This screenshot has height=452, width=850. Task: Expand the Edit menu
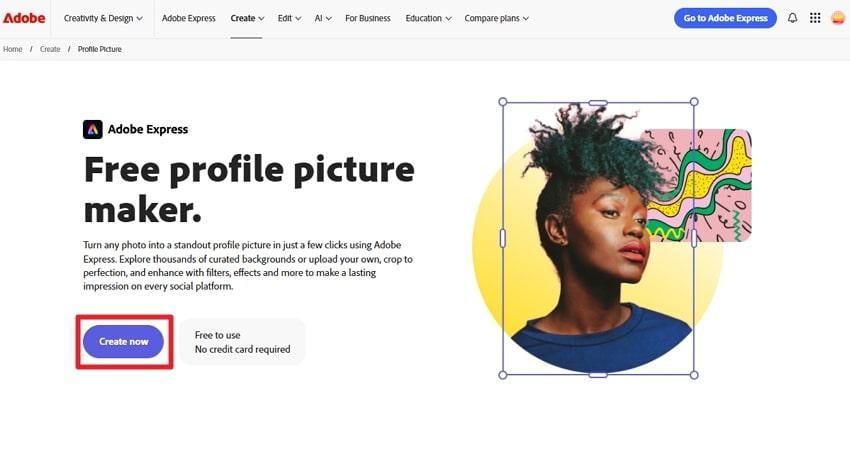coord(289,18)
